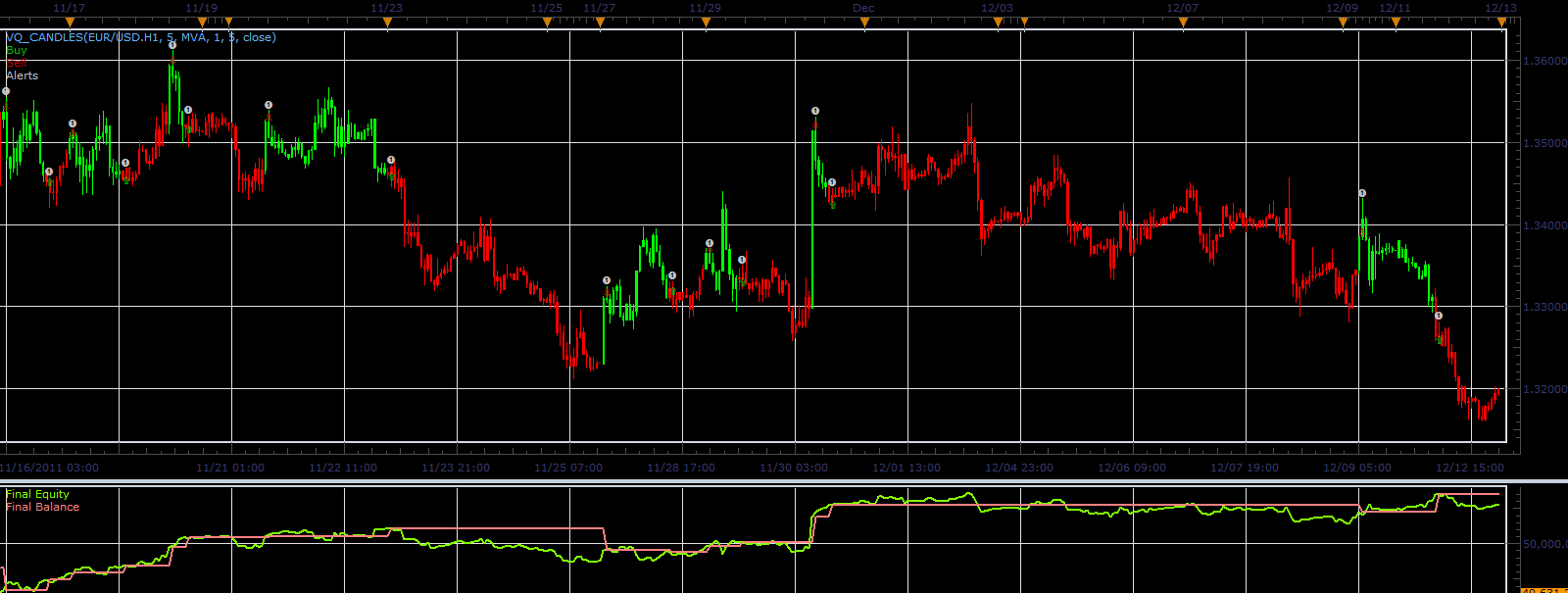Screen dimensions: 1568x593
Task: Click the 11/30 03:00 time label
Action: click(794, 468)
